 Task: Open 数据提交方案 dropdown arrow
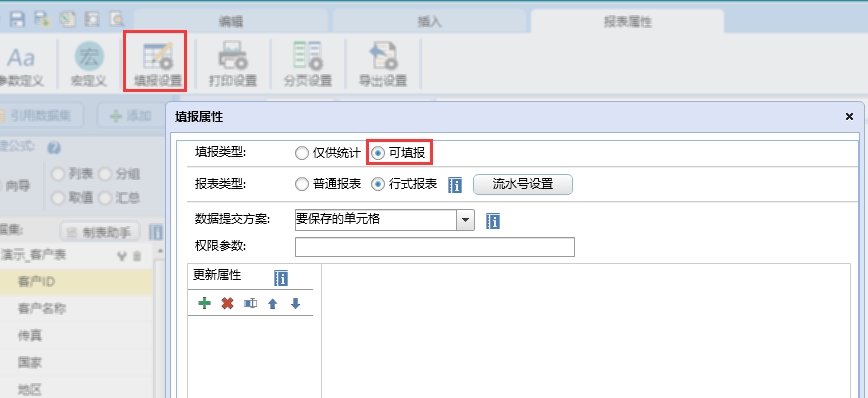point(466,220)
